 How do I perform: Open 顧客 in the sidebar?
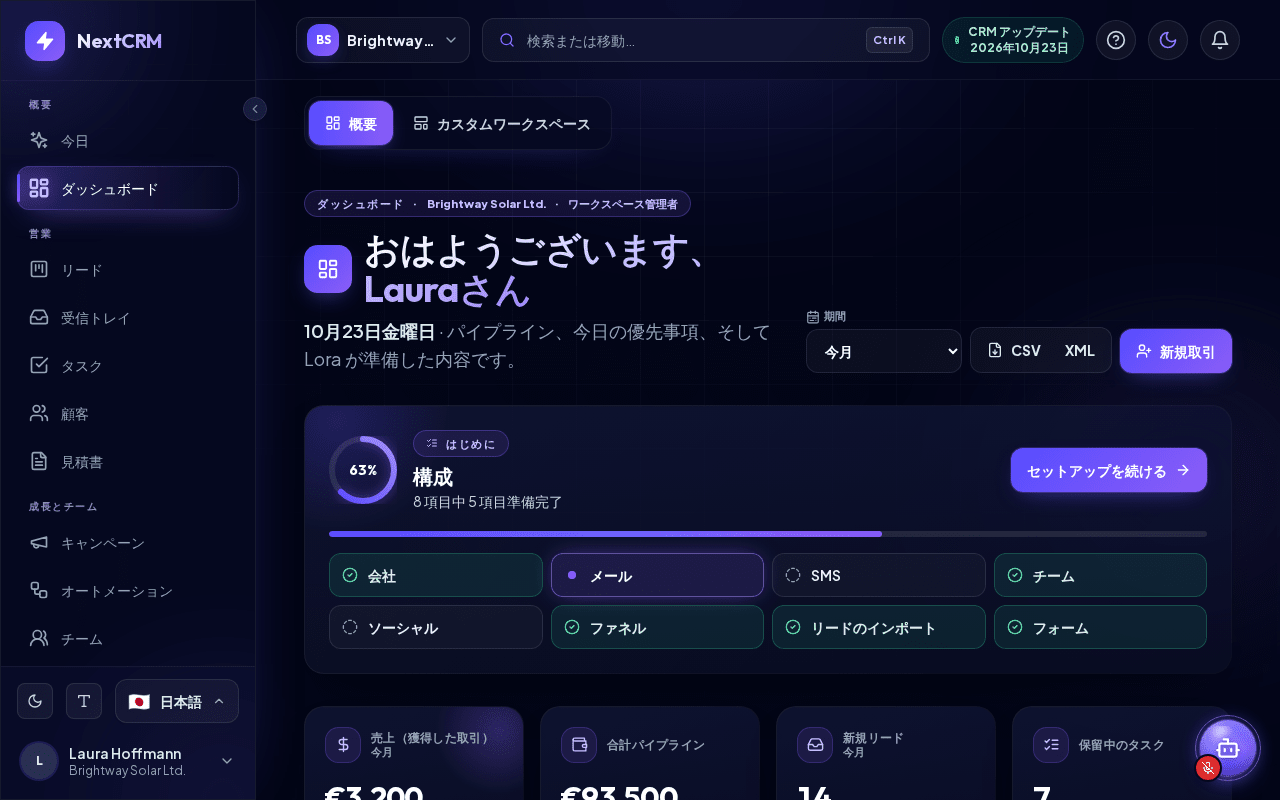point(128,414)
